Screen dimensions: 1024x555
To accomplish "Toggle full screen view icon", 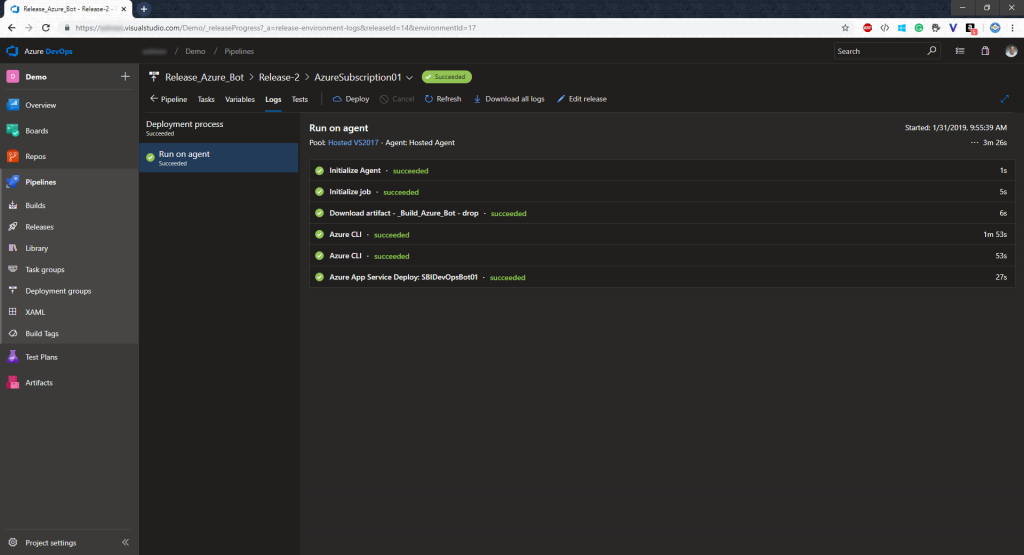I will pyautogui.click(x=1004, y=99).
